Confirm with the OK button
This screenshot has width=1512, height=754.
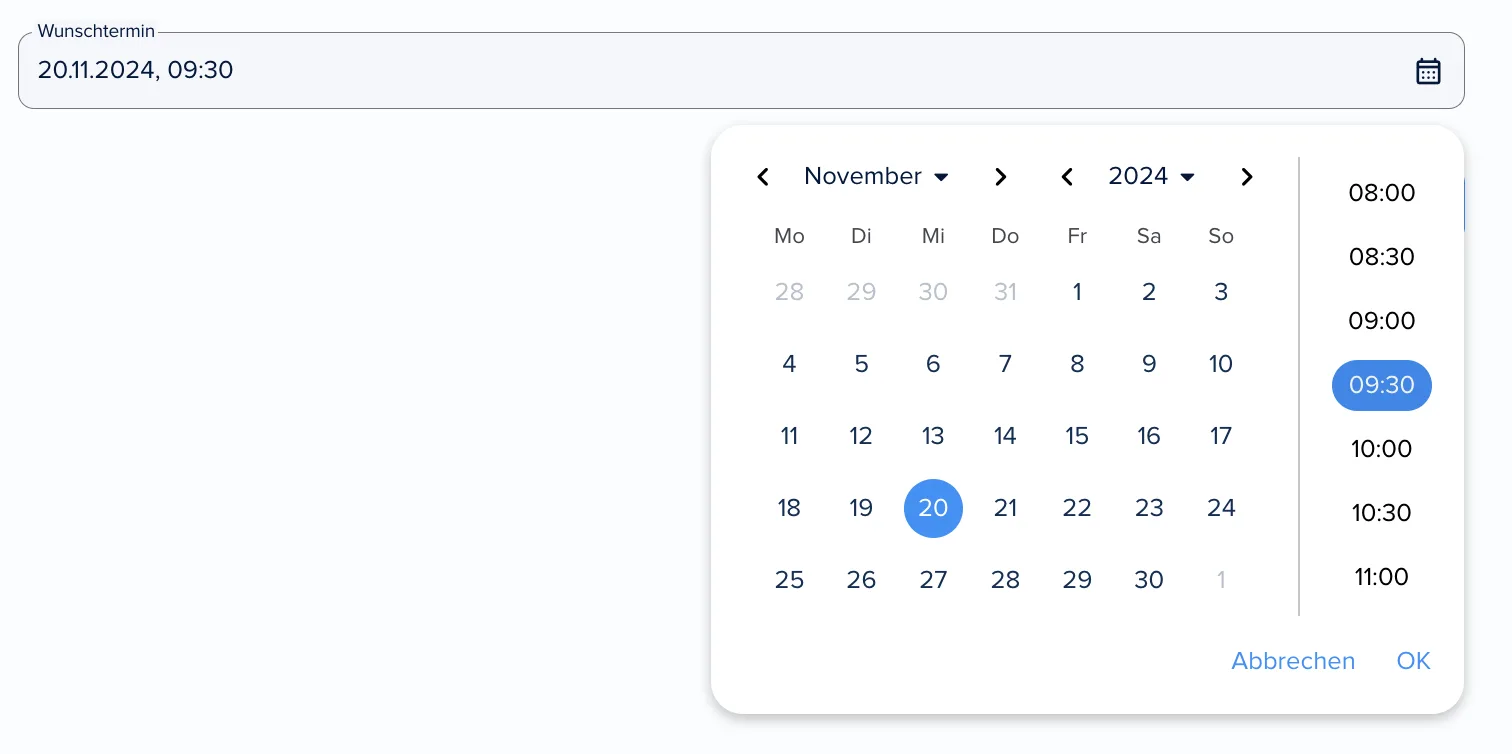(x=1414, y=661)
